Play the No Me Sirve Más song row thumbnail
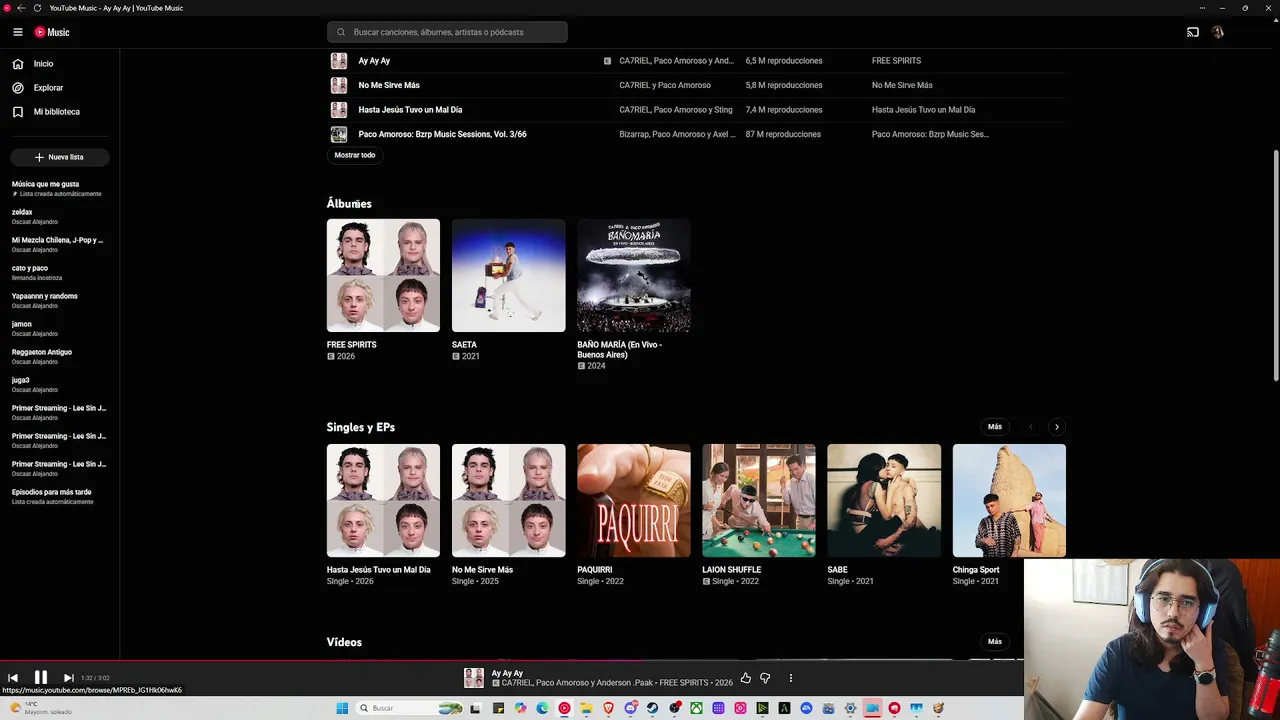 (x=339, y=85)
